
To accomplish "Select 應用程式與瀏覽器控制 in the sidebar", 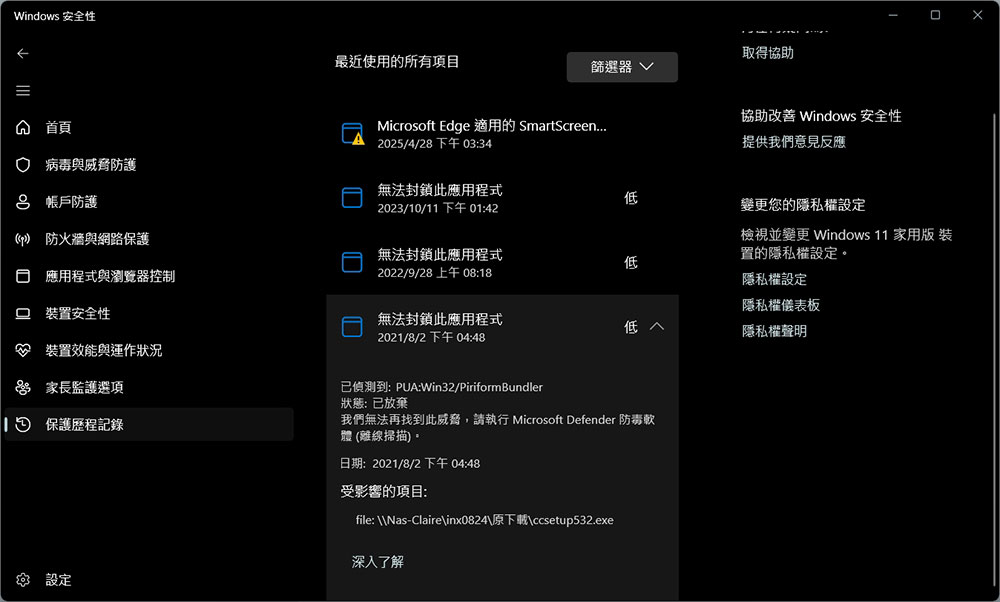I will pos(110,276).
